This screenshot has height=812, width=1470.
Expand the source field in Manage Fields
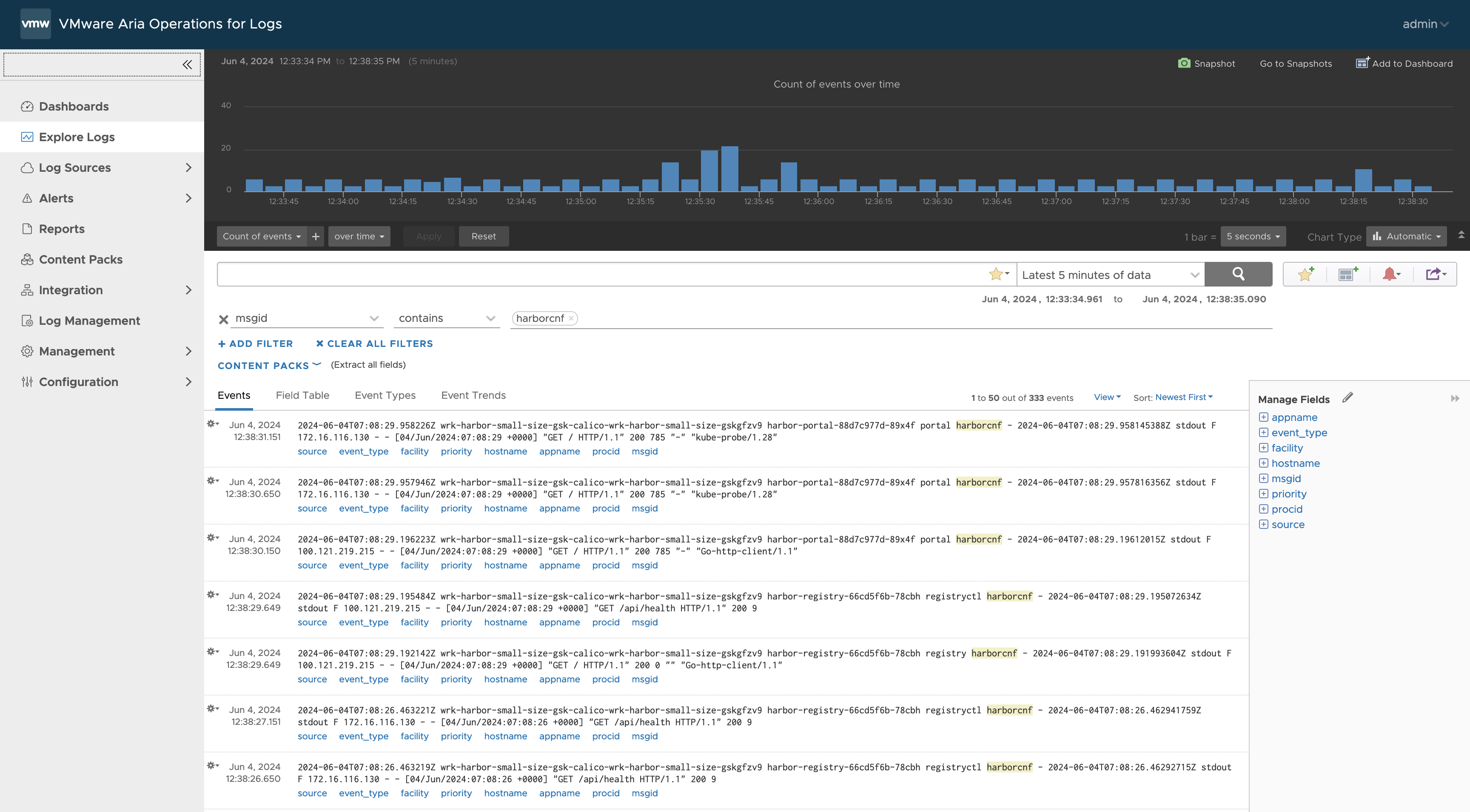pos(1263,525)
